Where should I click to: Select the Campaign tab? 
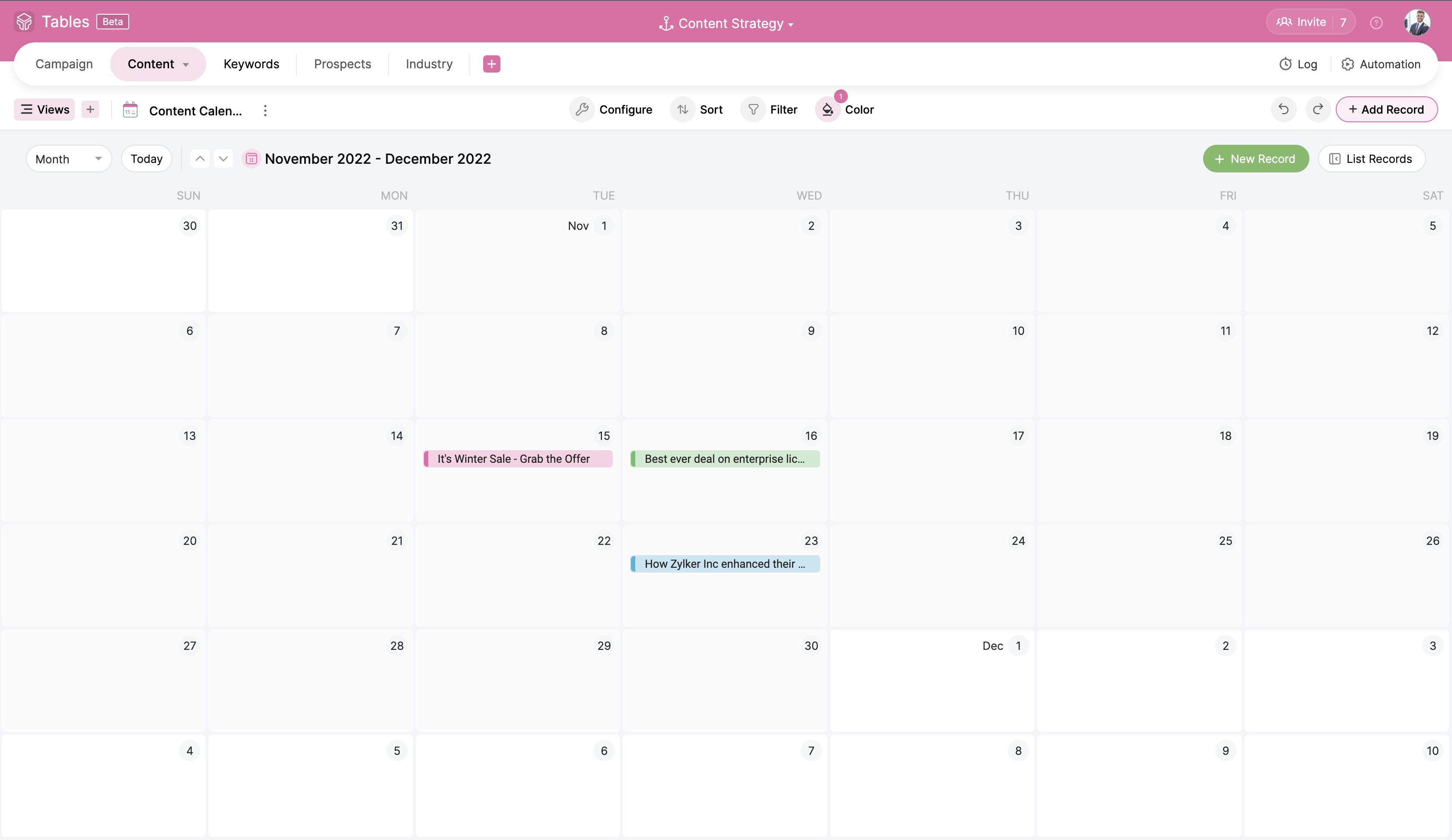tap(64, 63)
